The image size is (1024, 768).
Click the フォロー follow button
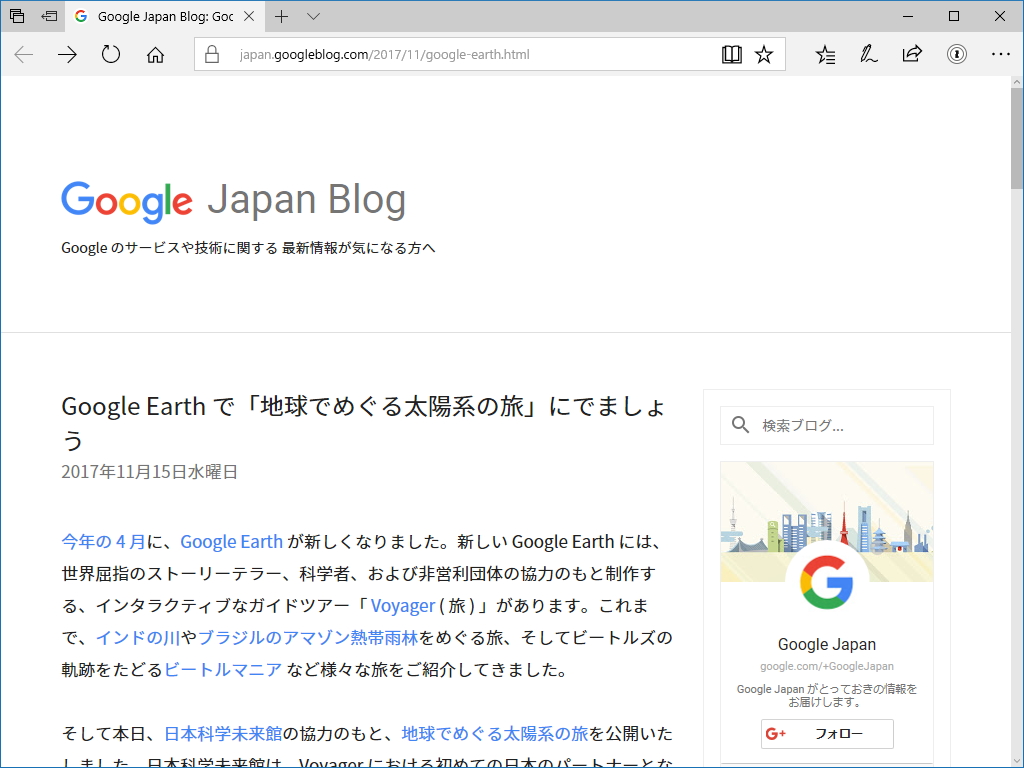click(826, 733)
